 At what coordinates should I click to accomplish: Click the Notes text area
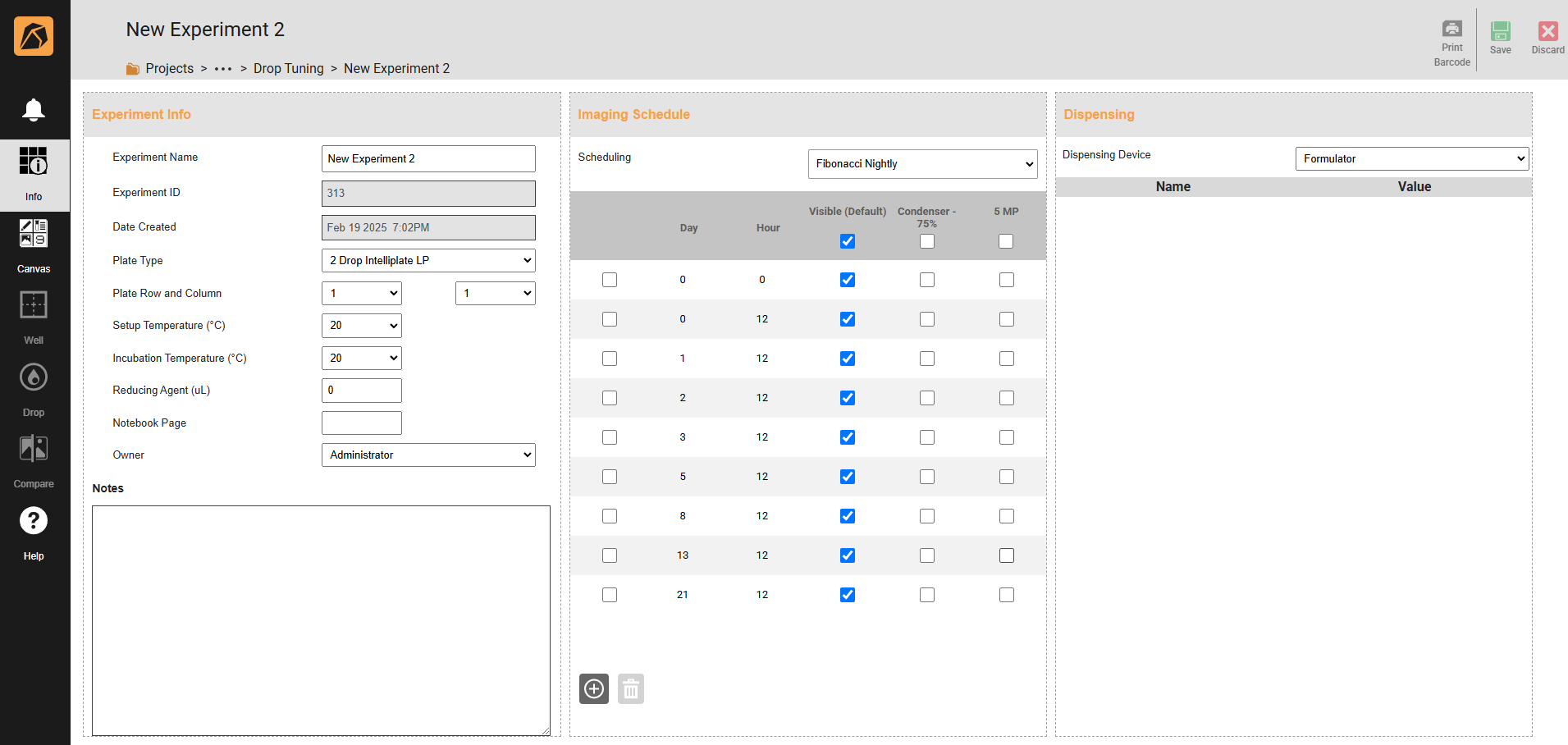pyautogui.click(x=321, y=620)
